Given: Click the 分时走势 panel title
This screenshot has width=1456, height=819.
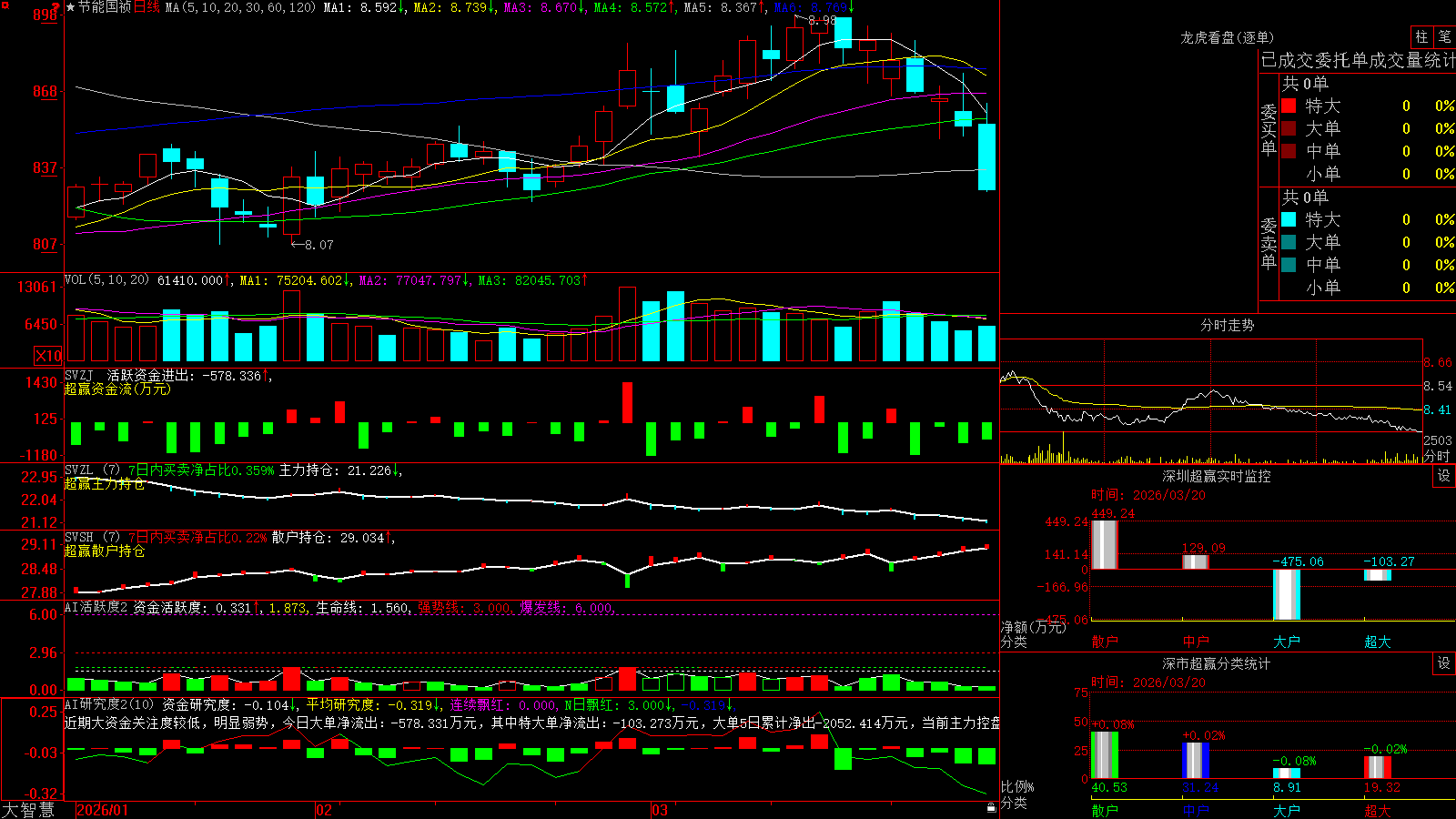Looking at the screenshot, I should [x=1227, y=325].
